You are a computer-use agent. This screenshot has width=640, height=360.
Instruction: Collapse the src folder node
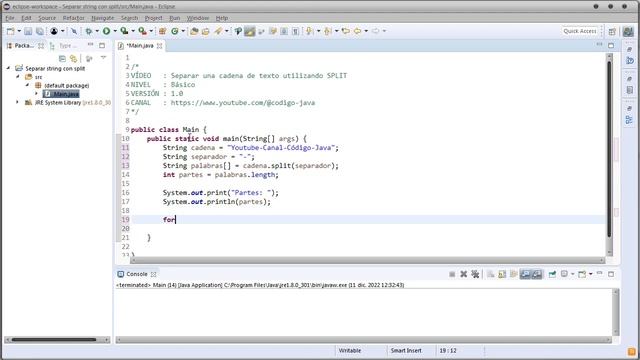[18, 77]
